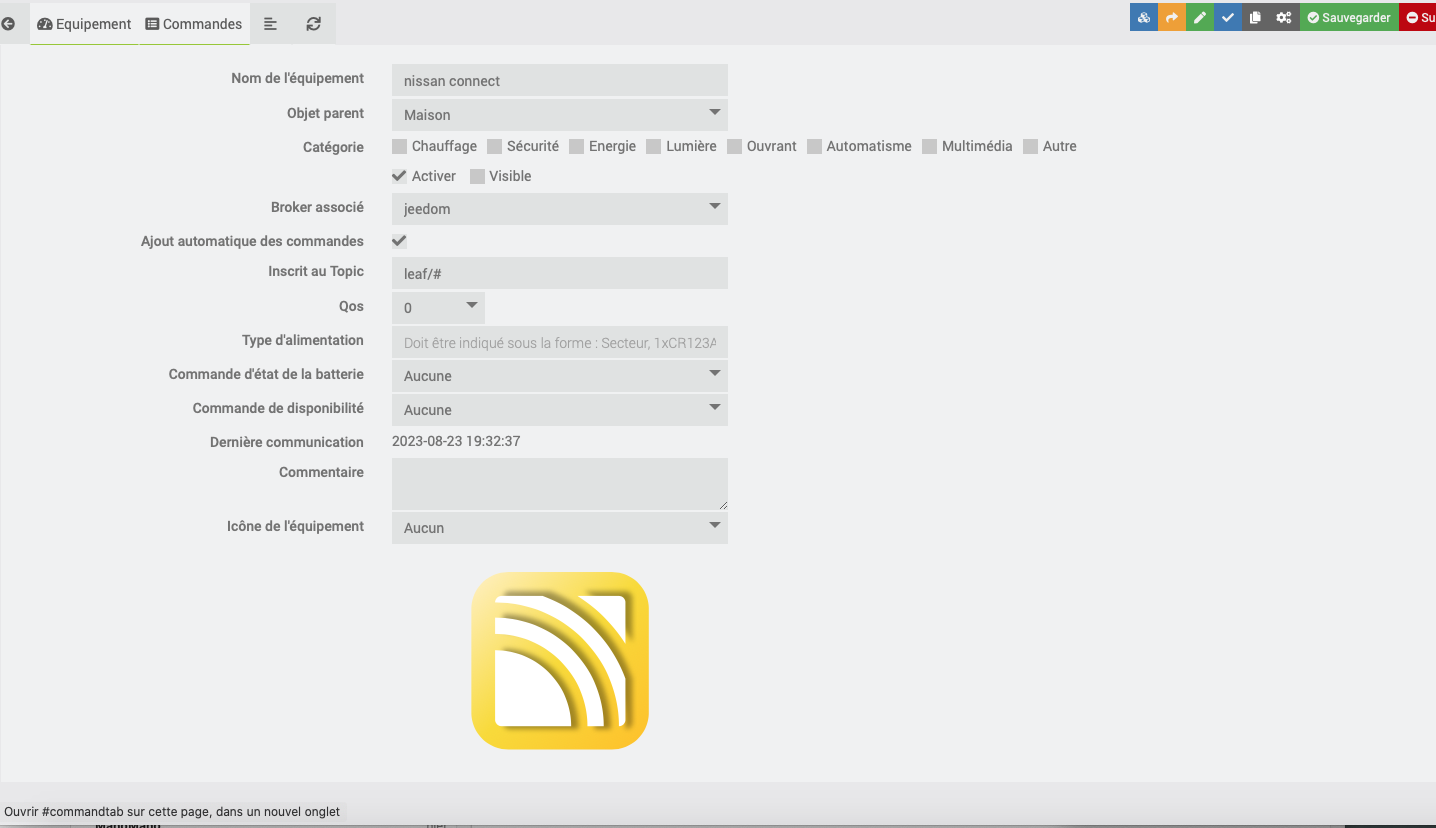This screenshot has height=828, width=1436.
Task: Toggle Ajout automatique des commandes checkbox
Action: click(399, 241)
